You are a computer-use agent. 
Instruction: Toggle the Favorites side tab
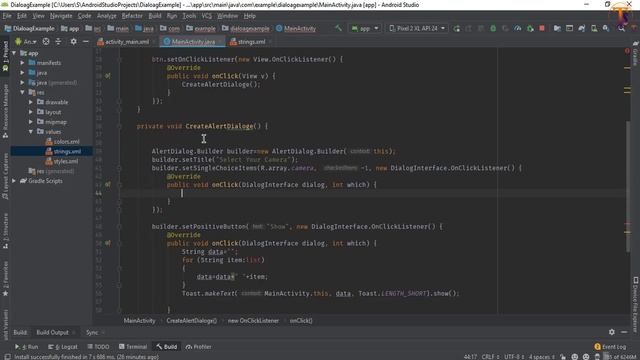coord(5,278)
